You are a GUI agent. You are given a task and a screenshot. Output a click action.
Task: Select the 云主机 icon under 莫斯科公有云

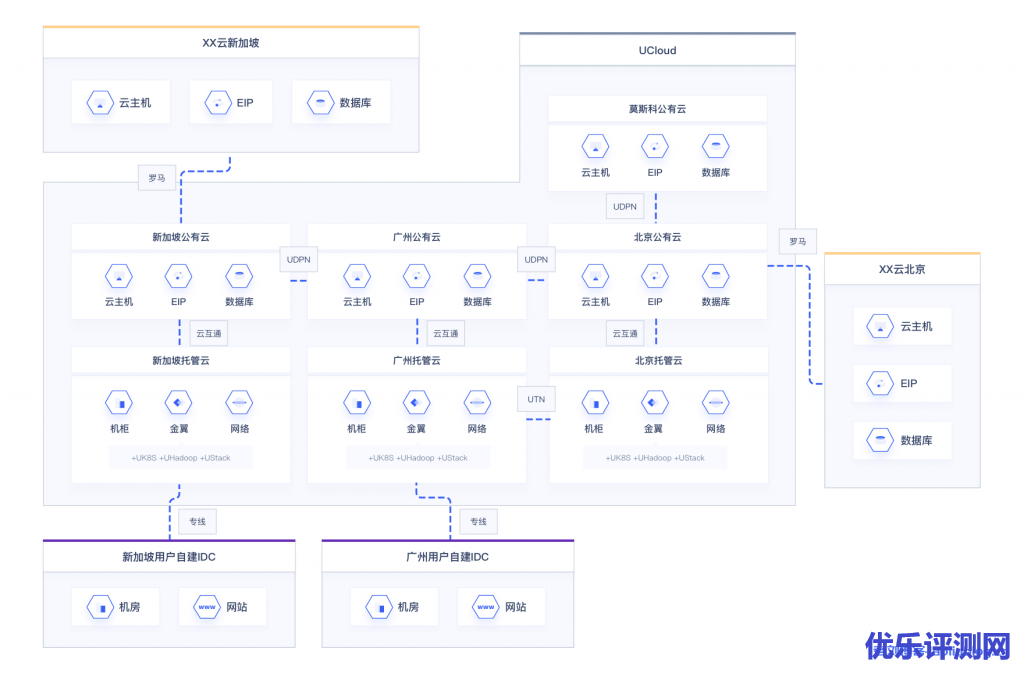pos(596,147)
